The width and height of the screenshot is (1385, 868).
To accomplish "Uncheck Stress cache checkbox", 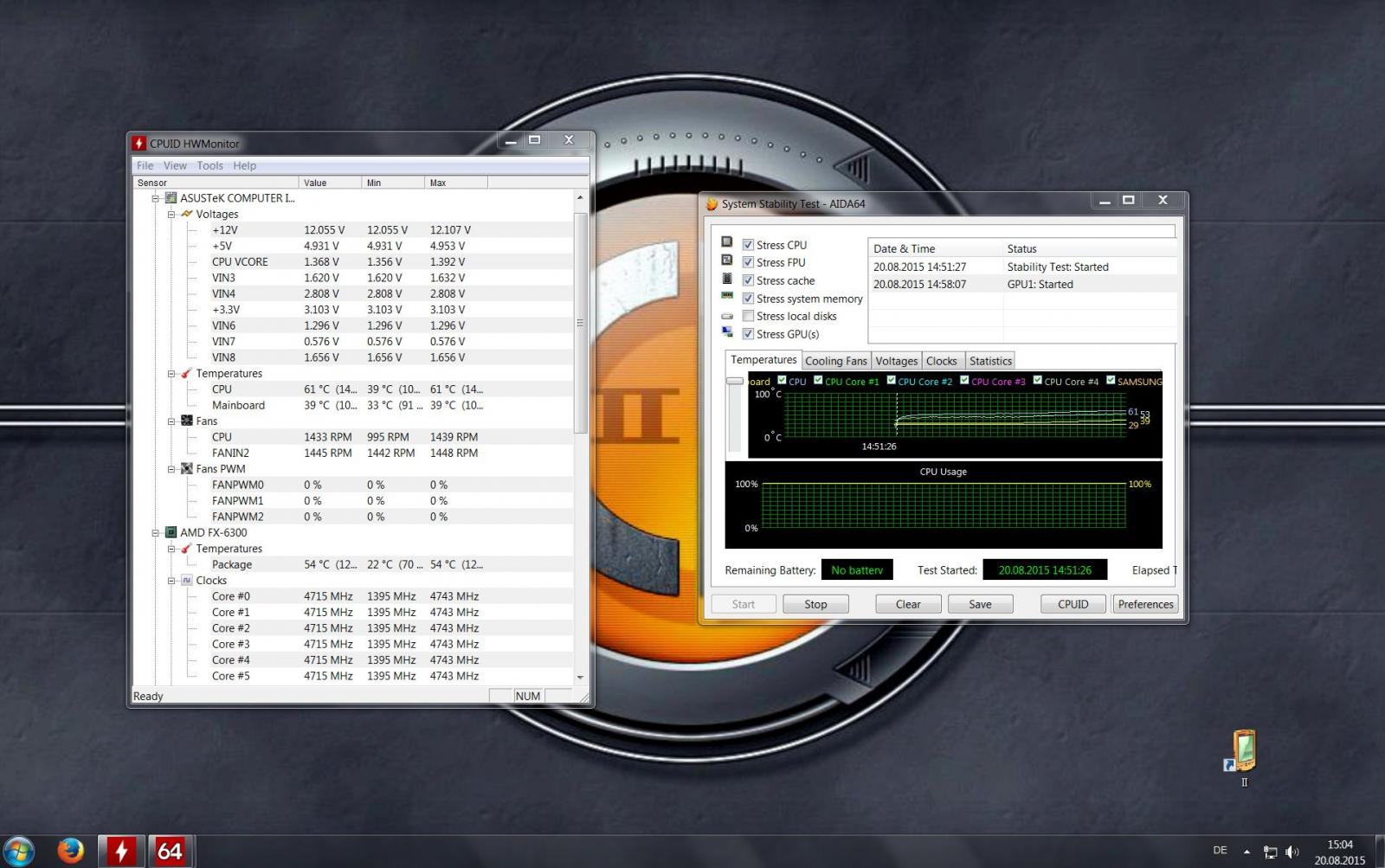I will 748,280.
